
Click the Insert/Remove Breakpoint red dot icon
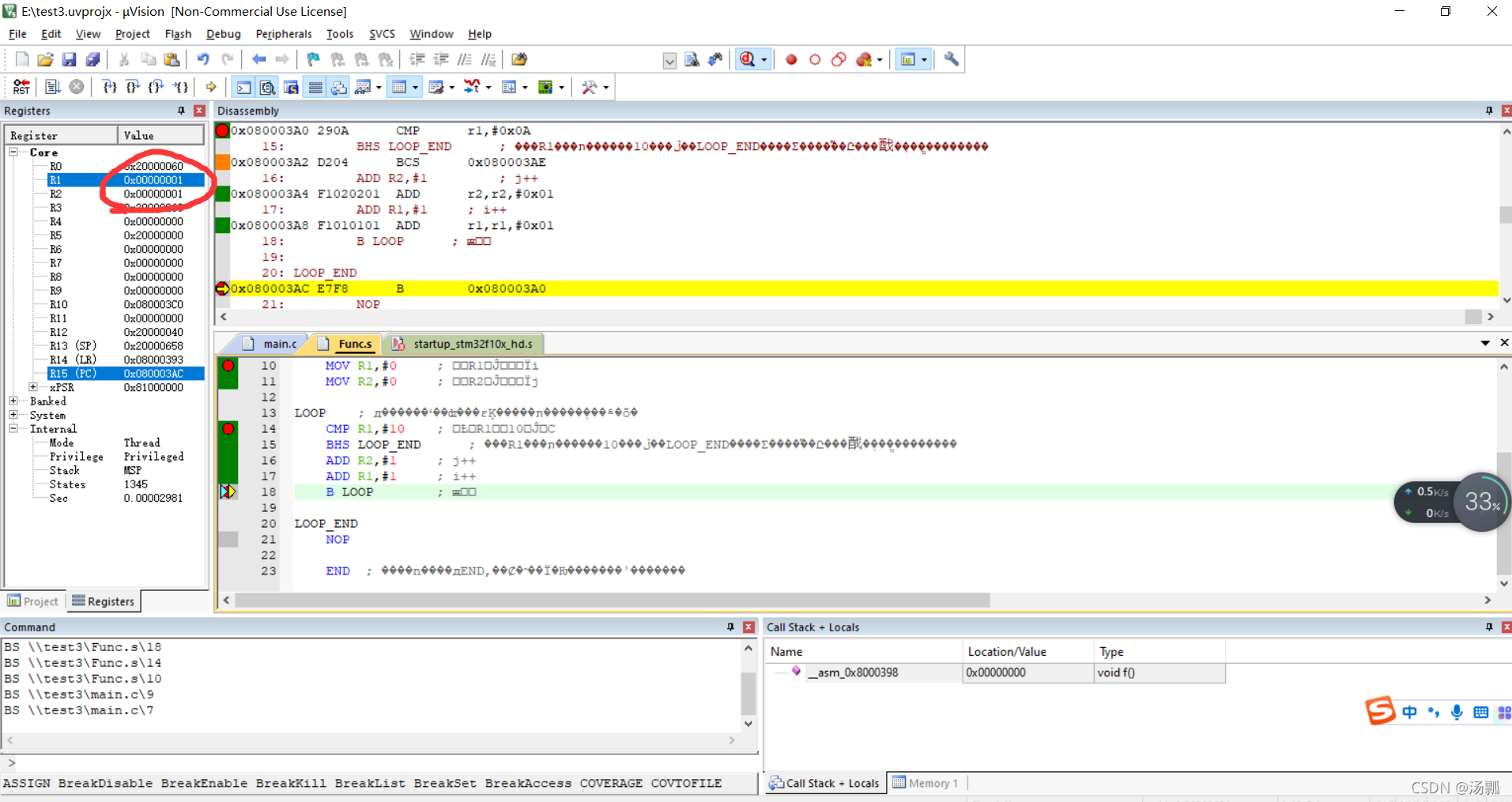tap(791, 59)
